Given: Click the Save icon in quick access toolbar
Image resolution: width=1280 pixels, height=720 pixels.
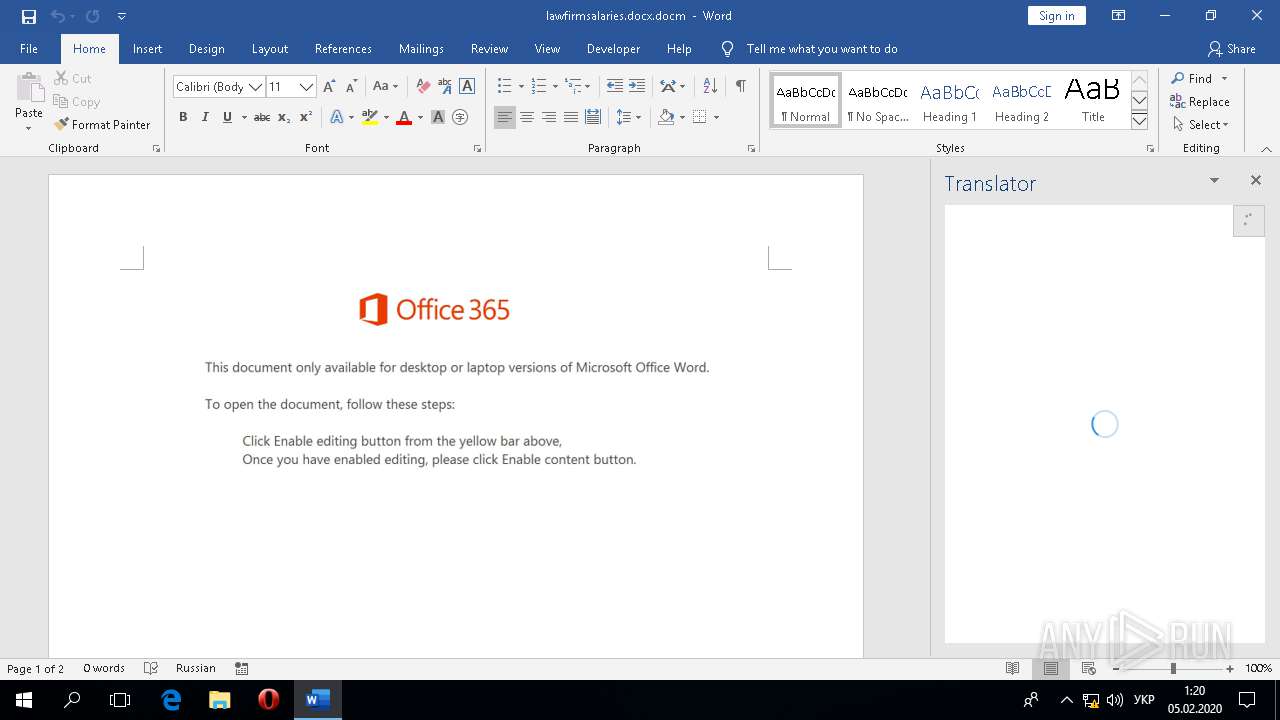Looking at the screenshot, I should (29, 16).
